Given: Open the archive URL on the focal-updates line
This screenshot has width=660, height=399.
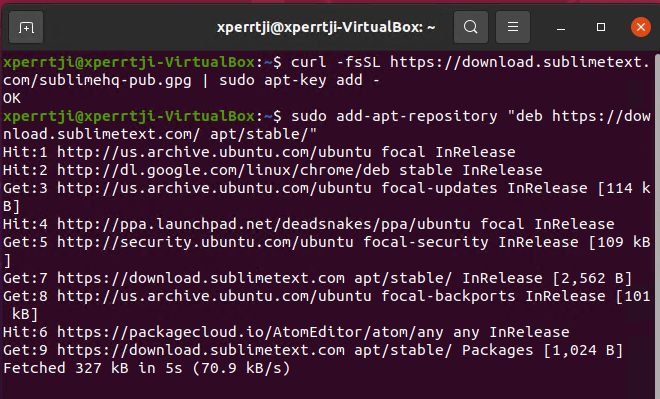Looking at the screenshot, I should pos(214,188).
